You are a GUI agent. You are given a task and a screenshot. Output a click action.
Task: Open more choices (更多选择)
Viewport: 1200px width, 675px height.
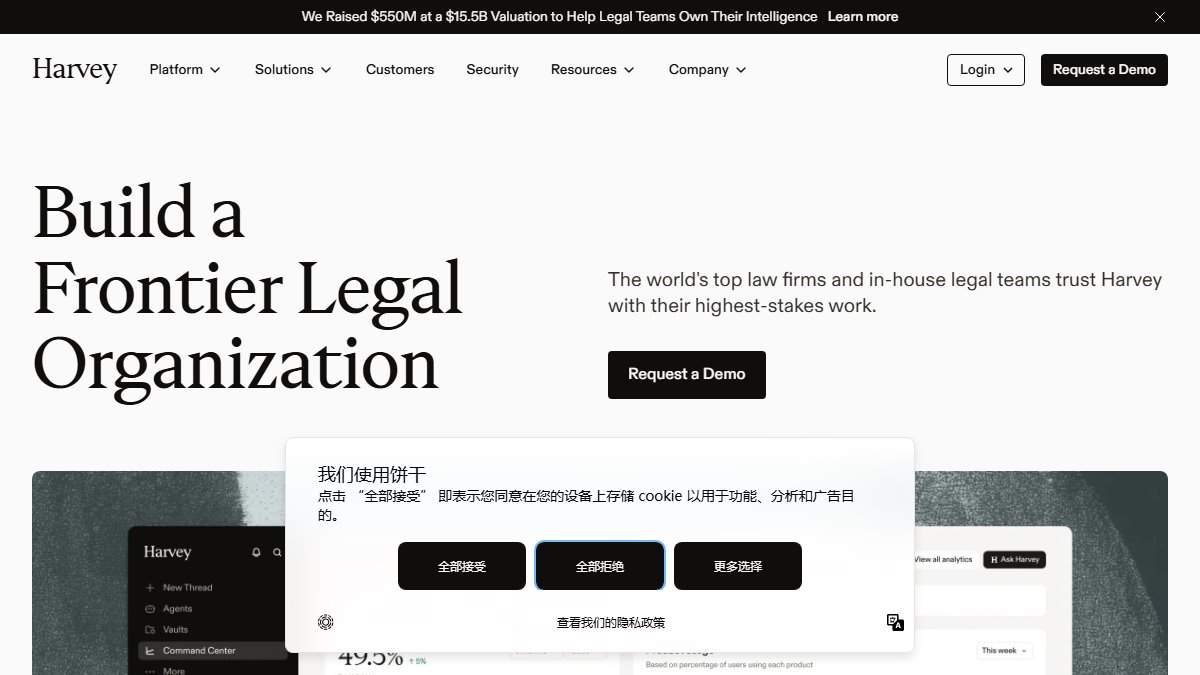pos(738,566)
